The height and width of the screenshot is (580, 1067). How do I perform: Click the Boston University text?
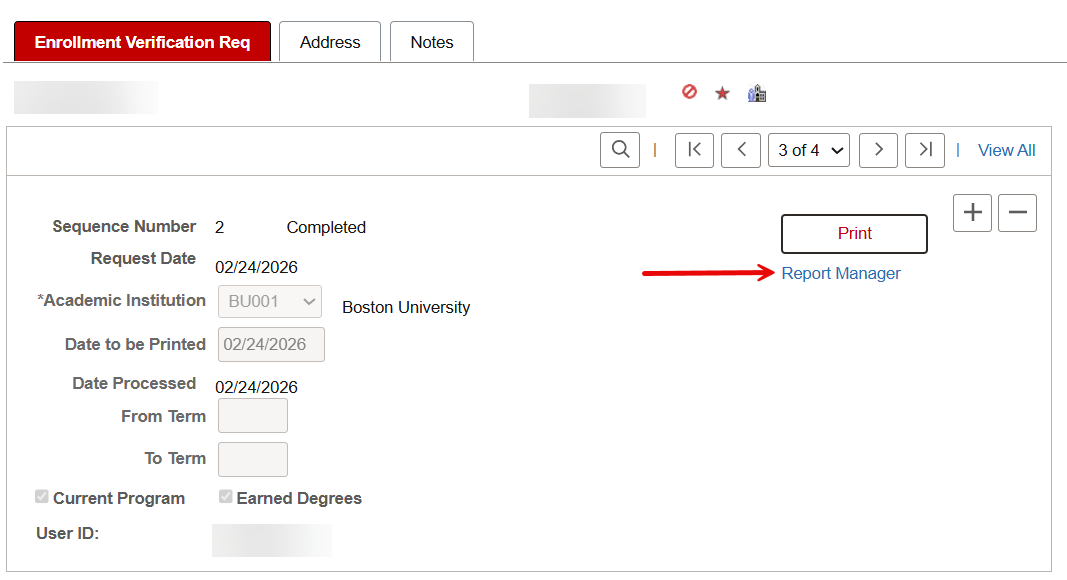406,307
